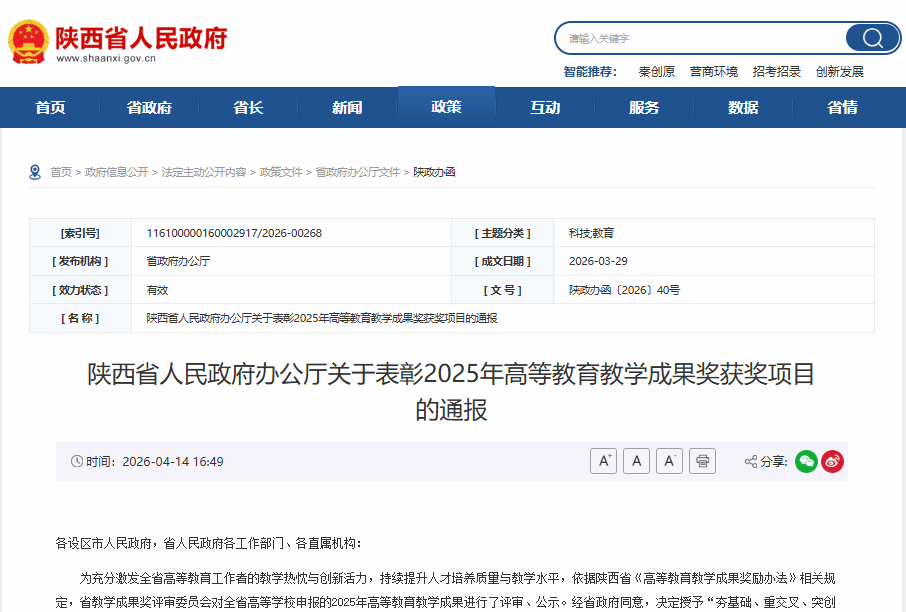Click the Shaanxi government emblem logo
This screenshot has height=612, width=906.
[28, 41]
